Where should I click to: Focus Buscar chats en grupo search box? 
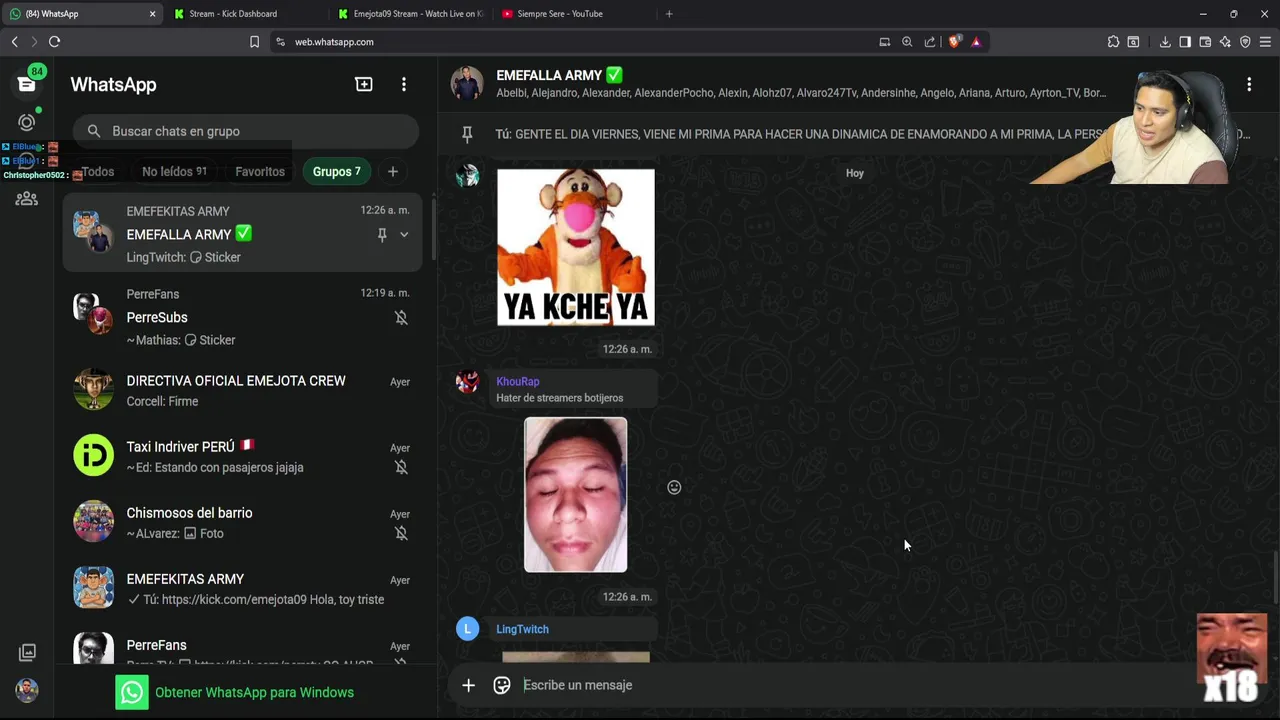click(245, 131)
